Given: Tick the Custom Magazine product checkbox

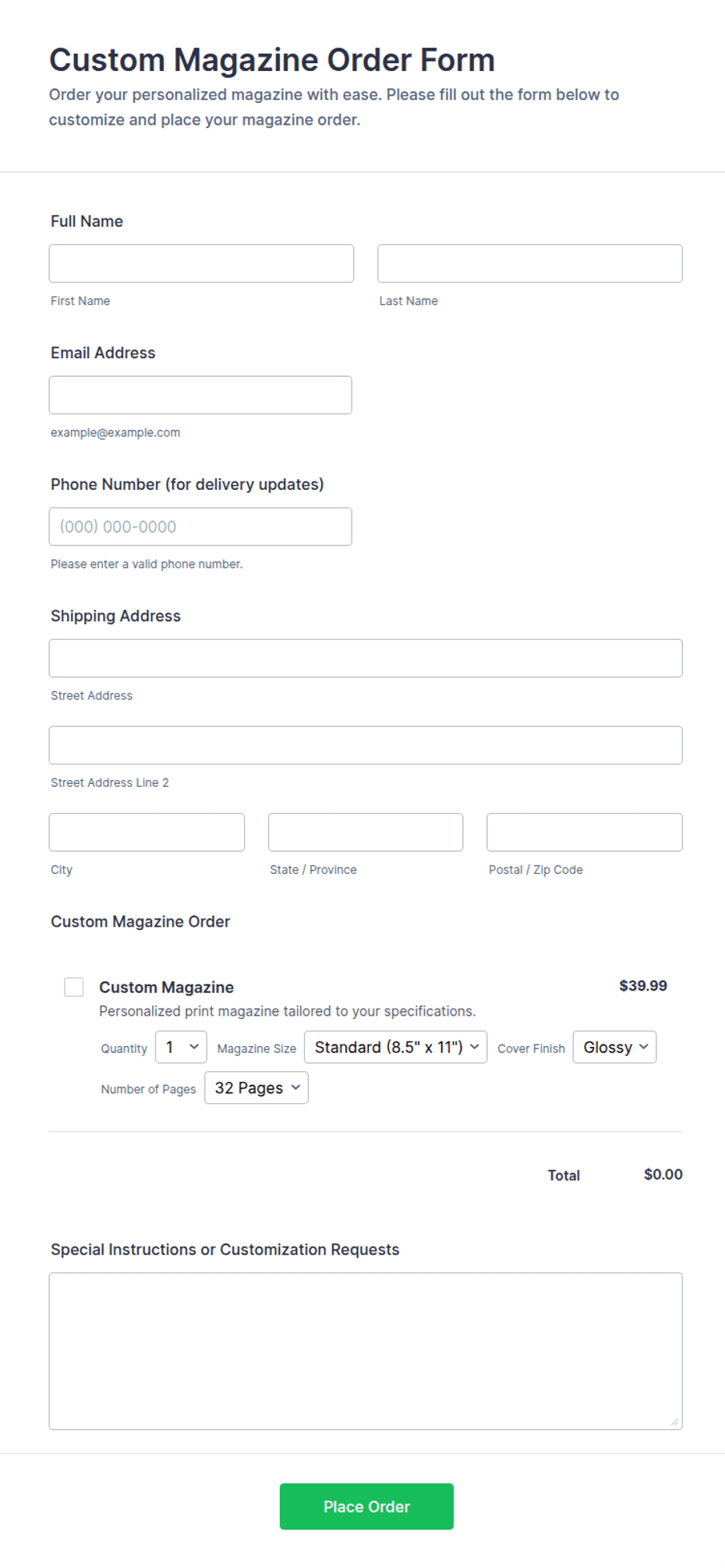Looking at the screenshot, I should pyautogui.click(x=74, y=987).
